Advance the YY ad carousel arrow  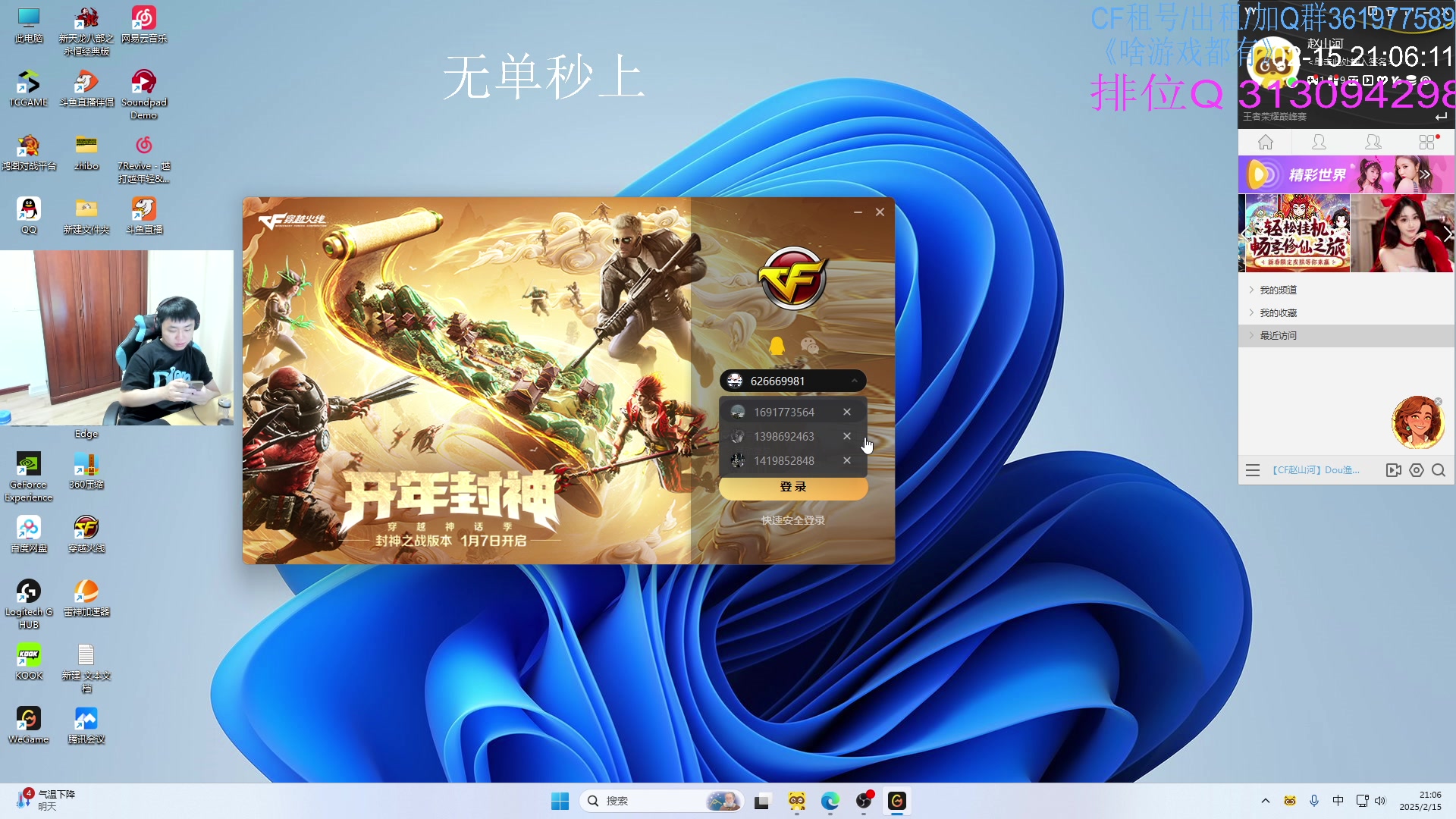[x=1447, y=234]
